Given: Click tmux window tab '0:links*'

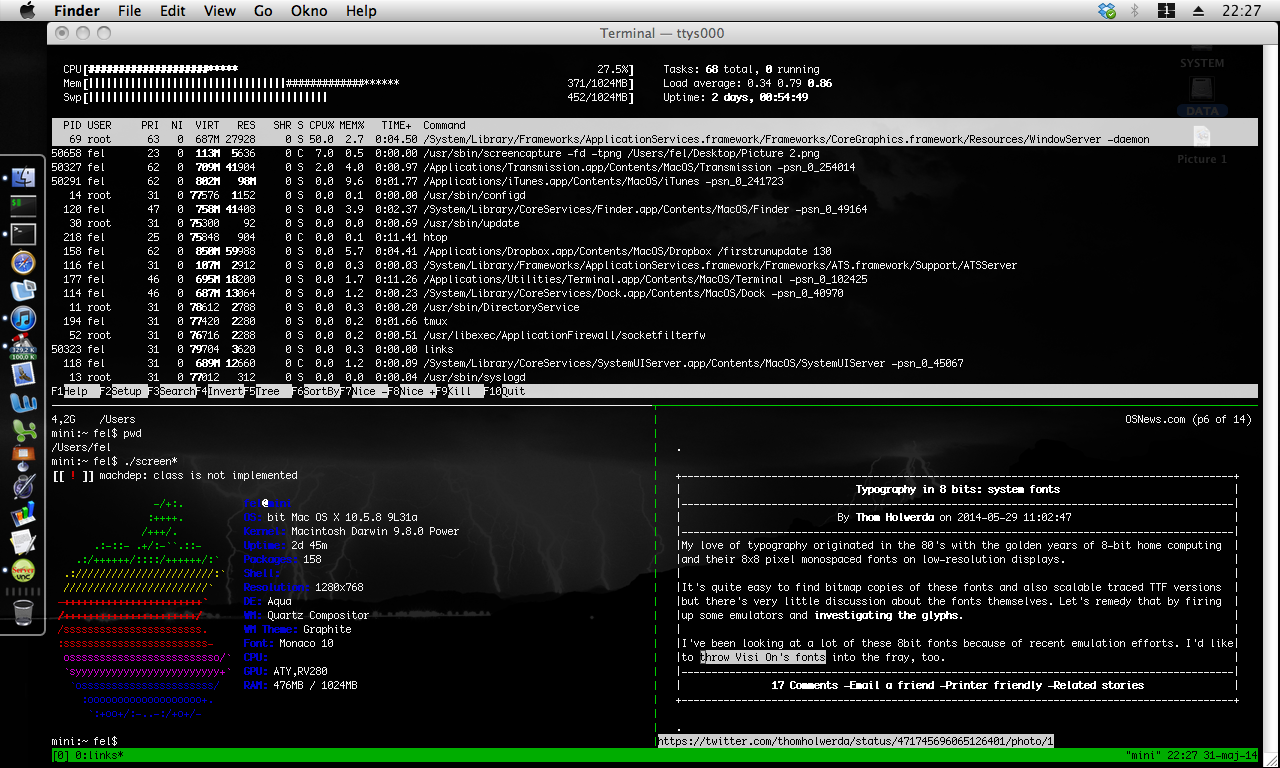Looking at the screenshot, I should click(97, 755).
